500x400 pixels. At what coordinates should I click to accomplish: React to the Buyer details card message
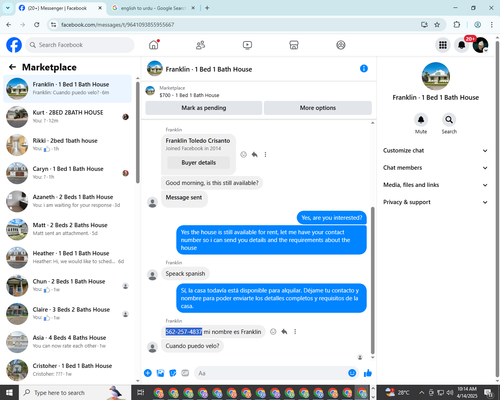pos(243,154)
